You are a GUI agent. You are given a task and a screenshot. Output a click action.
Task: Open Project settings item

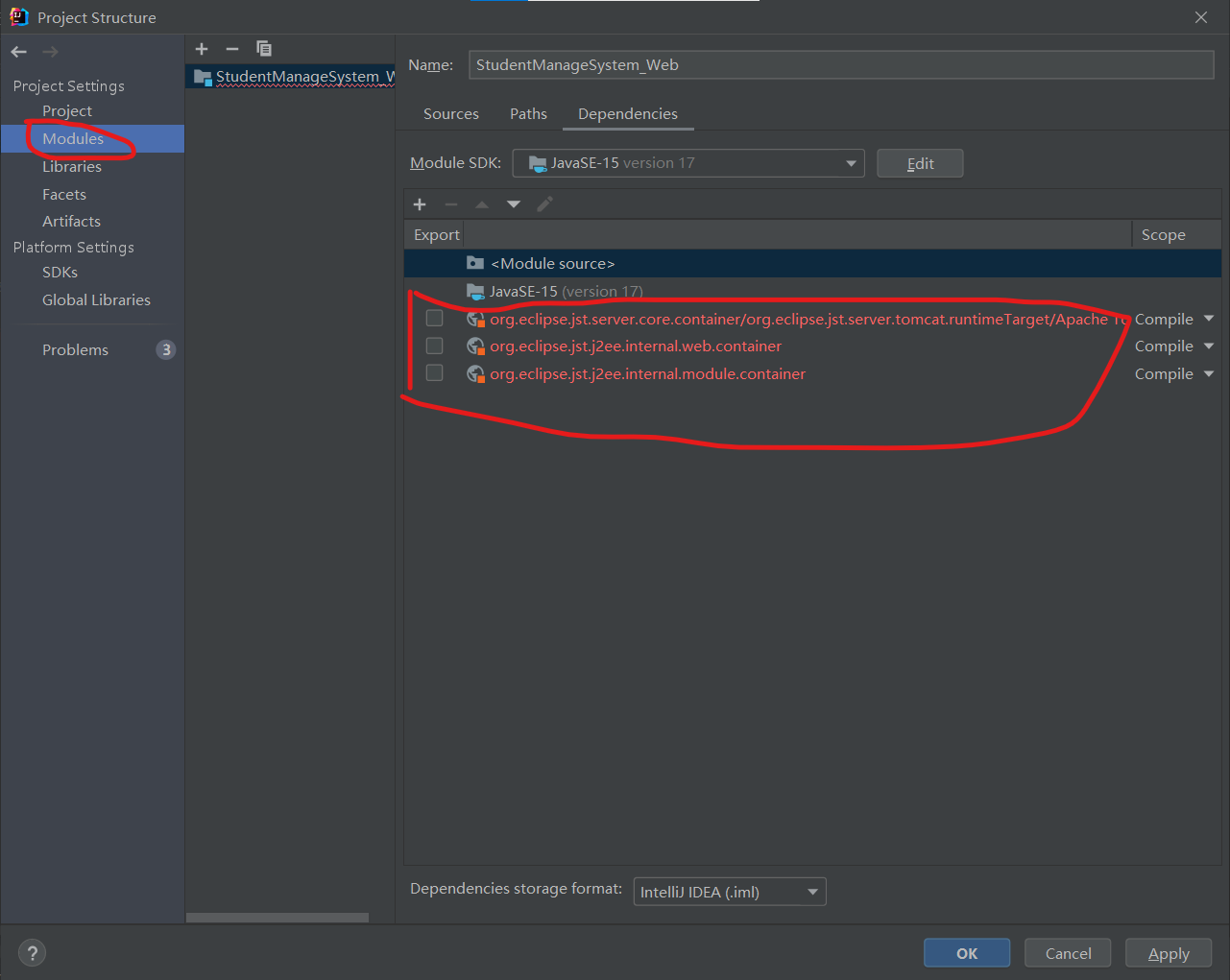[67, 111]
